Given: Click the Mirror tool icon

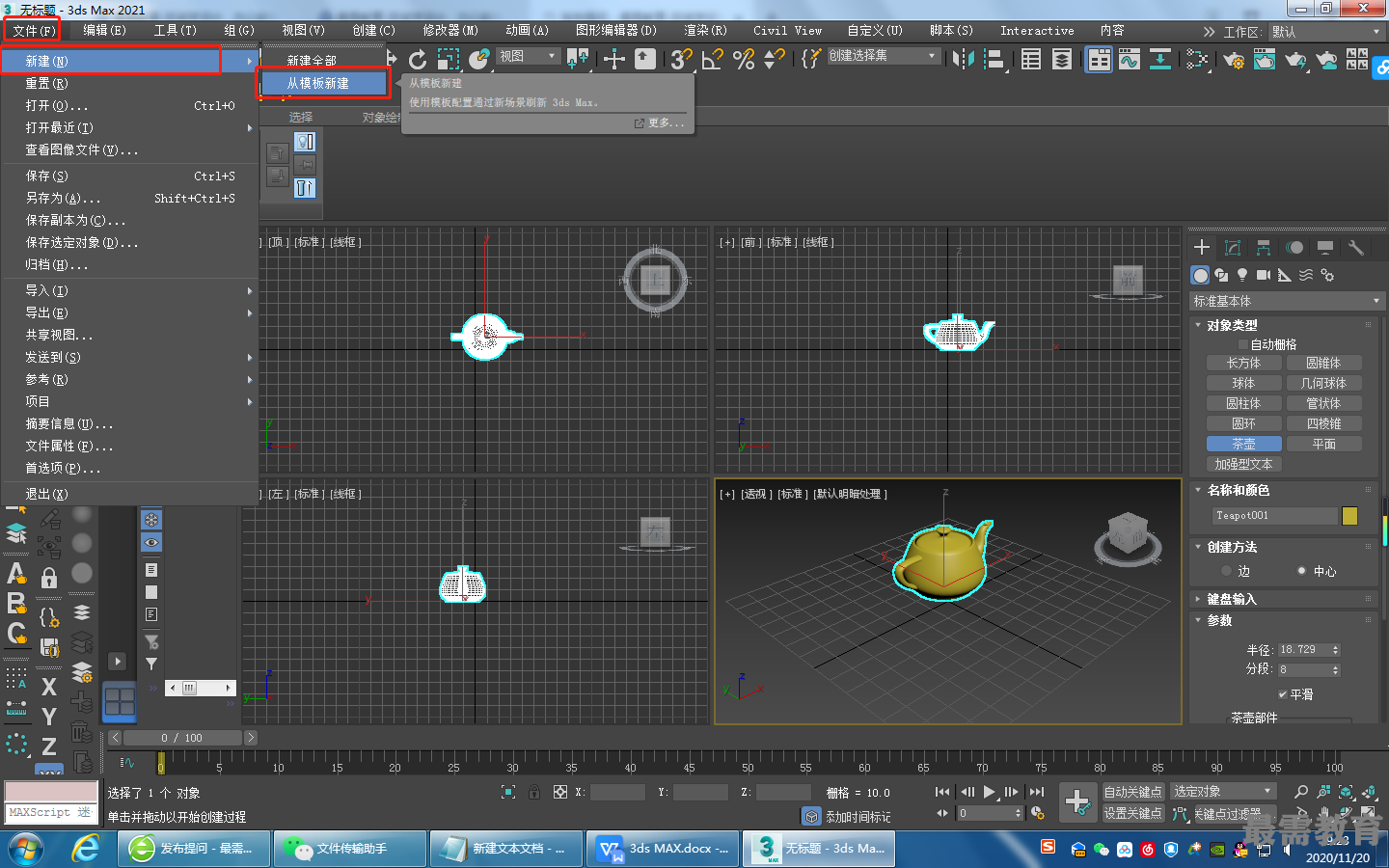Looking at the screenshot, I should [x=963, y=59].
